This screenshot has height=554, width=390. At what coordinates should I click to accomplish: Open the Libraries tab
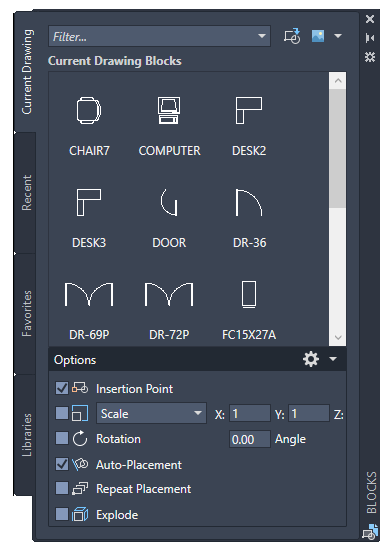click(x=26, y=435)
